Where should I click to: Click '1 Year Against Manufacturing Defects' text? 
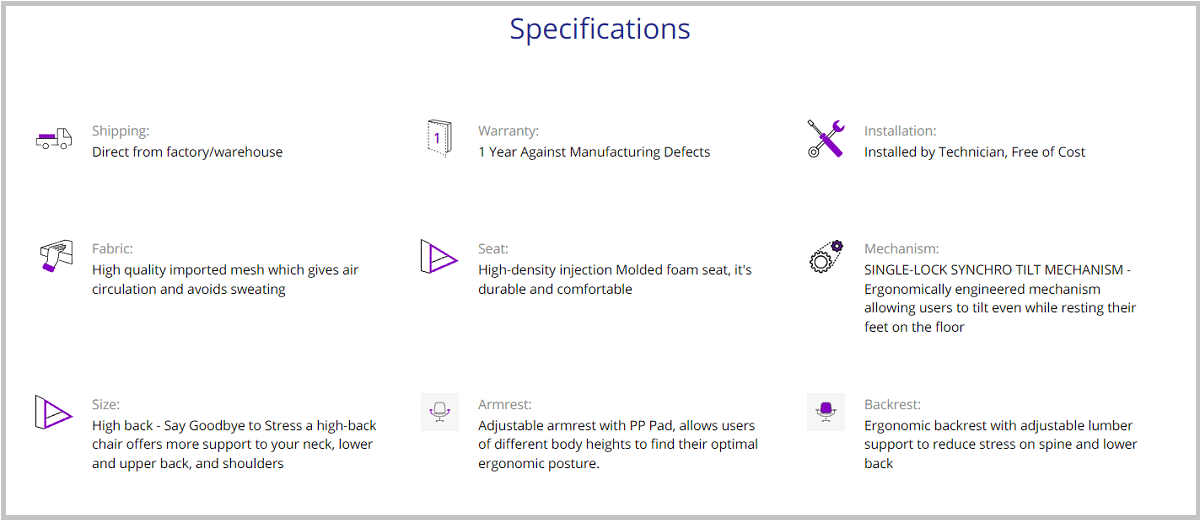594,152
